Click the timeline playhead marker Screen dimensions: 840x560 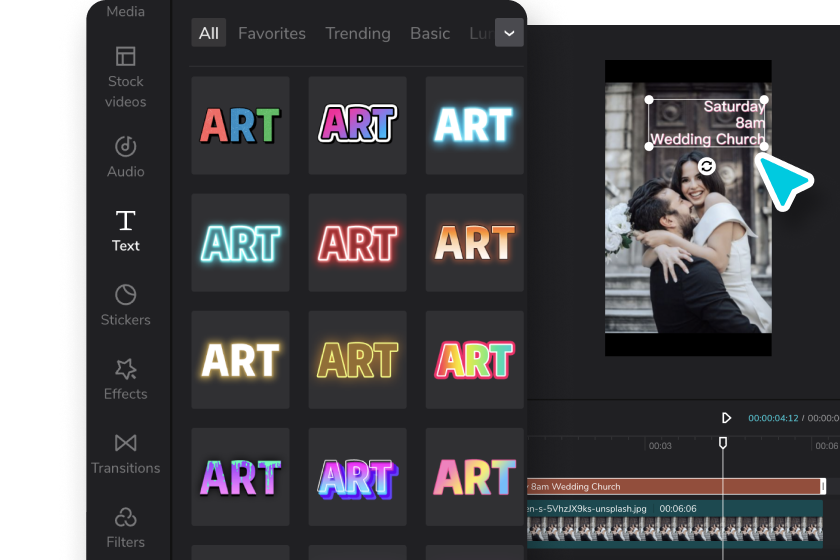pos(723,443)
